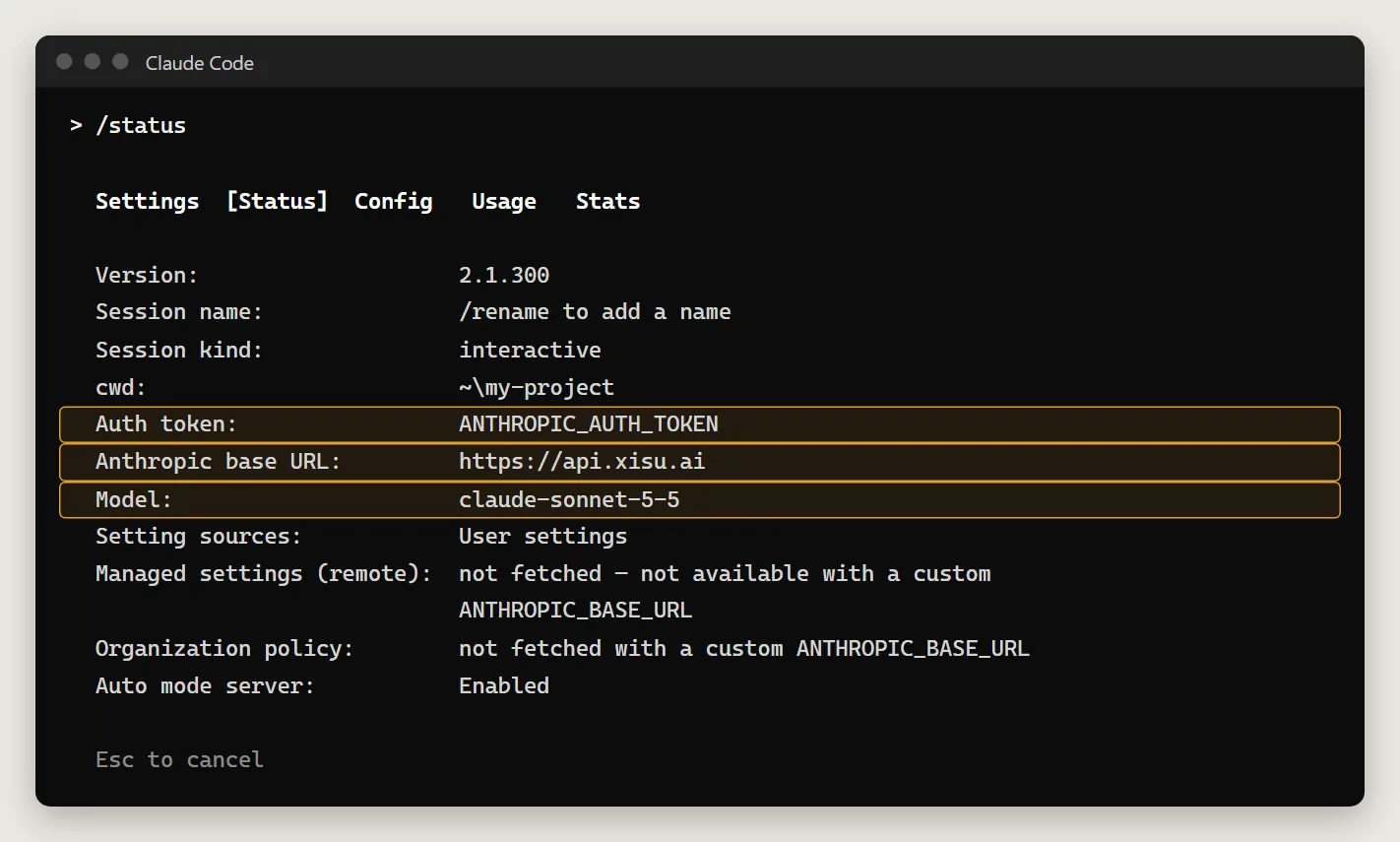The width and height of the screenshot is (1400, 842).
Task: Click the version number 2.1.300
Action: pyautogui.click(x=504, y=275)
